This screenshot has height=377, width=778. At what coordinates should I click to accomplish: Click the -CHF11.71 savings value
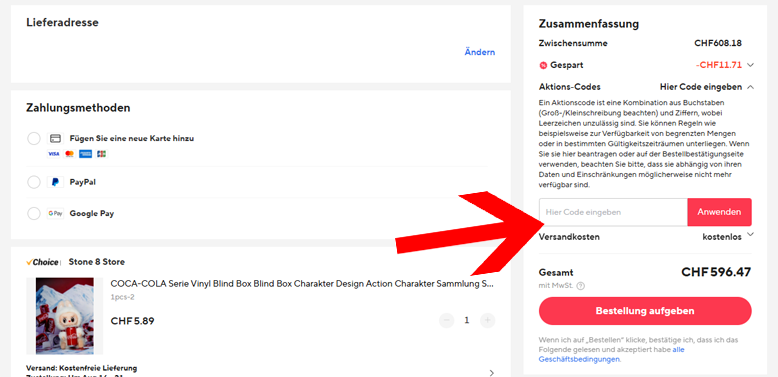pyautogui.click(x=718, y=65)
